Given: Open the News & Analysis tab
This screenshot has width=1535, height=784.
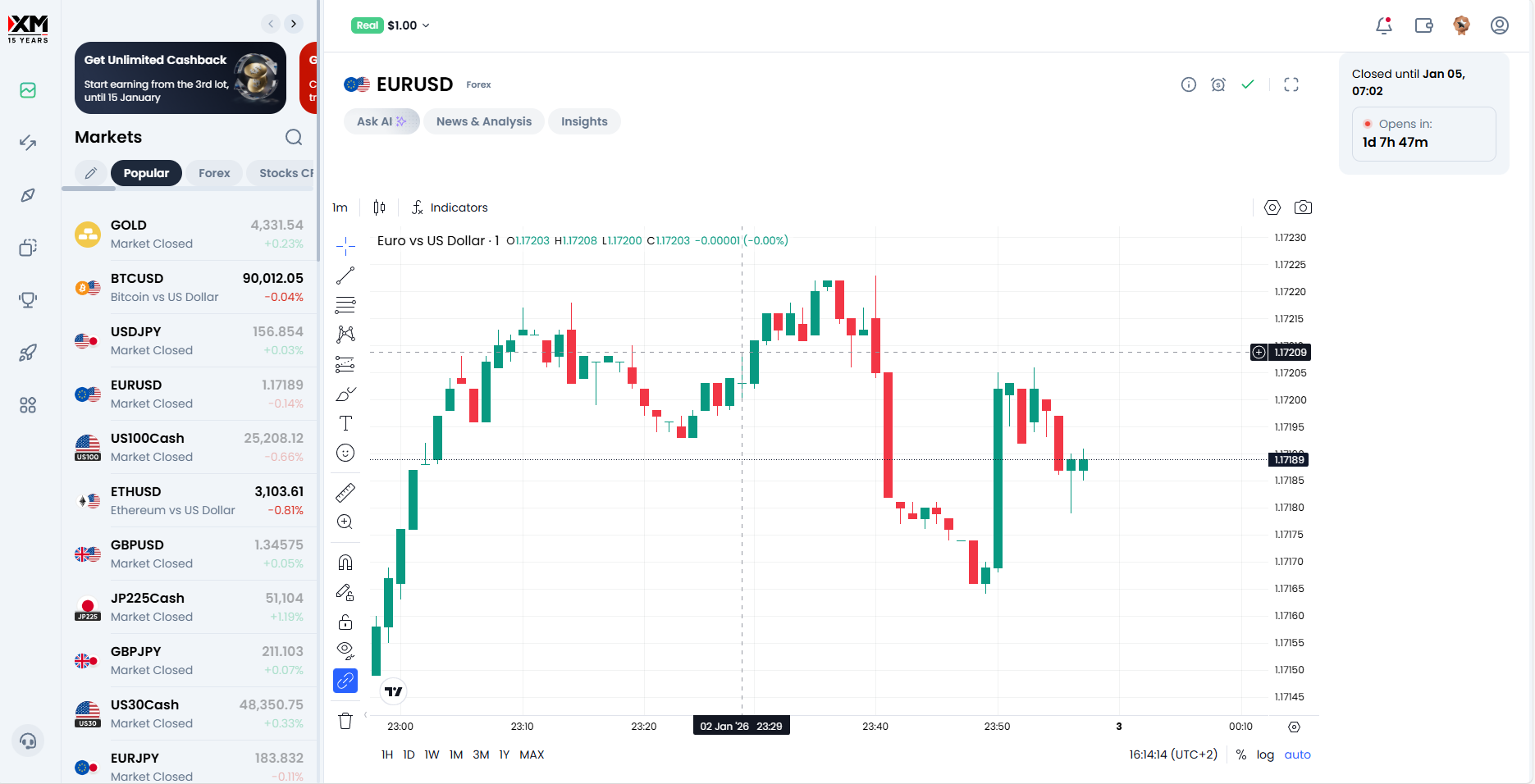Looking at the screenshot, I should (483, 121).
